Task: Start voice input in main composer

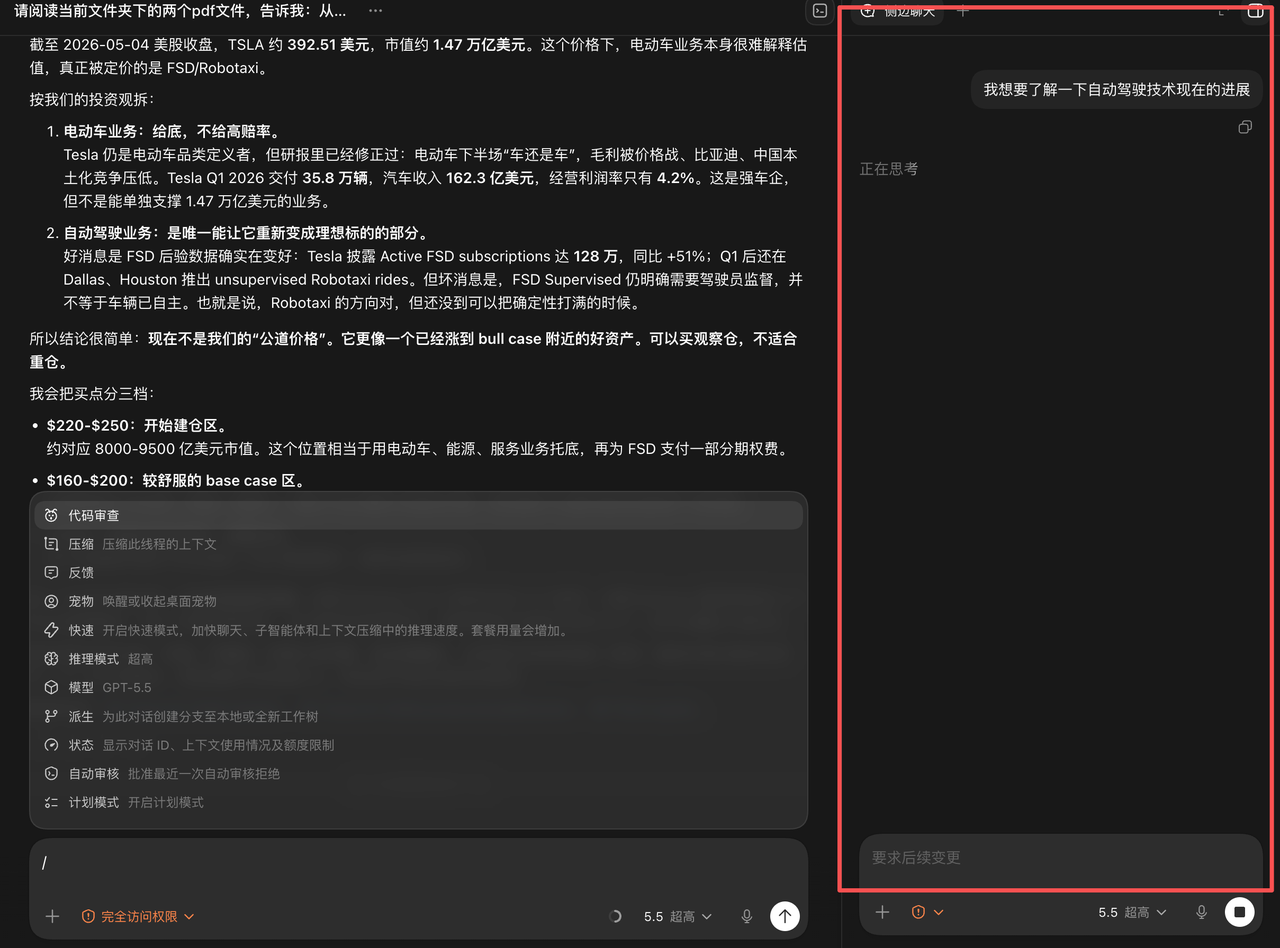Action: pos(746,916)
